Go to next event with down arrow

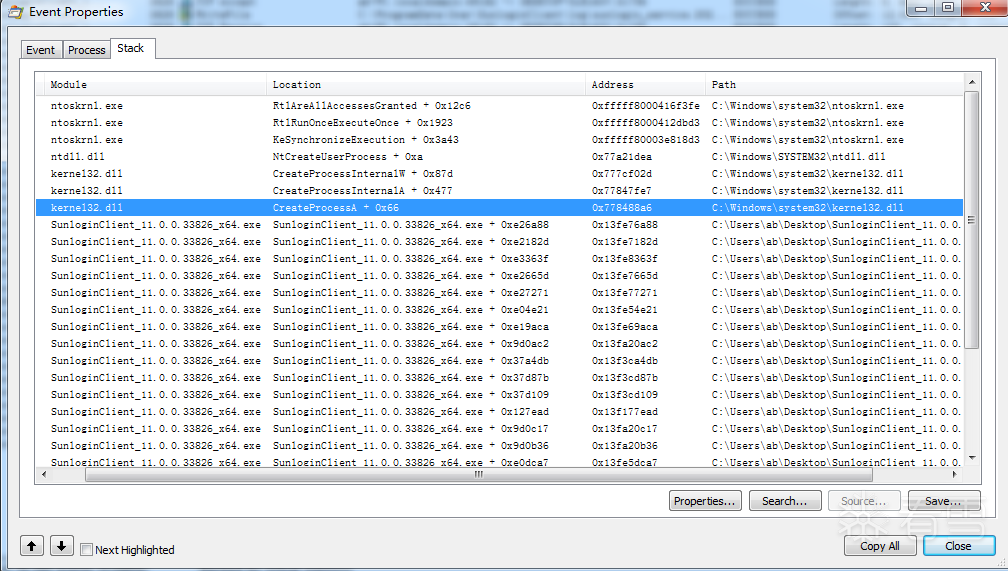pyautogui.click(x=62, y=547)
